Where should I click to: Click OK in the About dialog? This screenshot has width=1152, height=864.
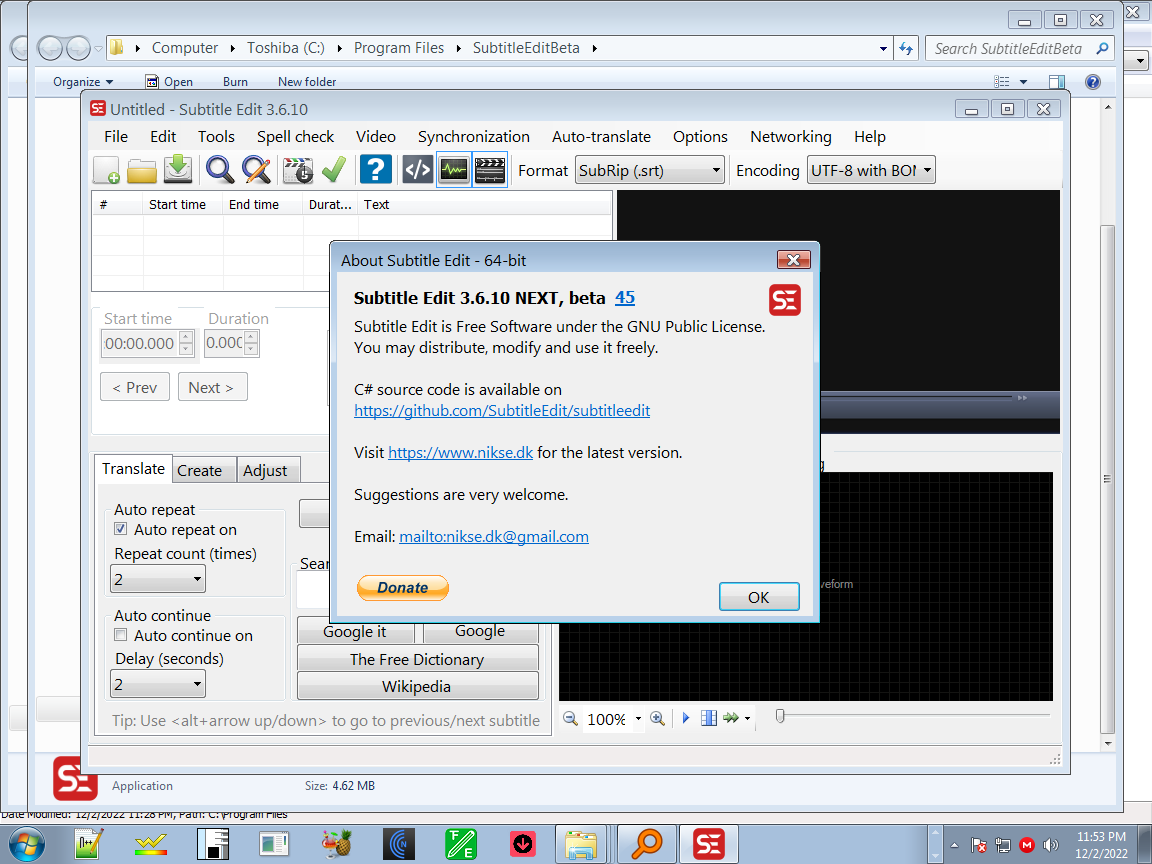[x=759, y=597]
